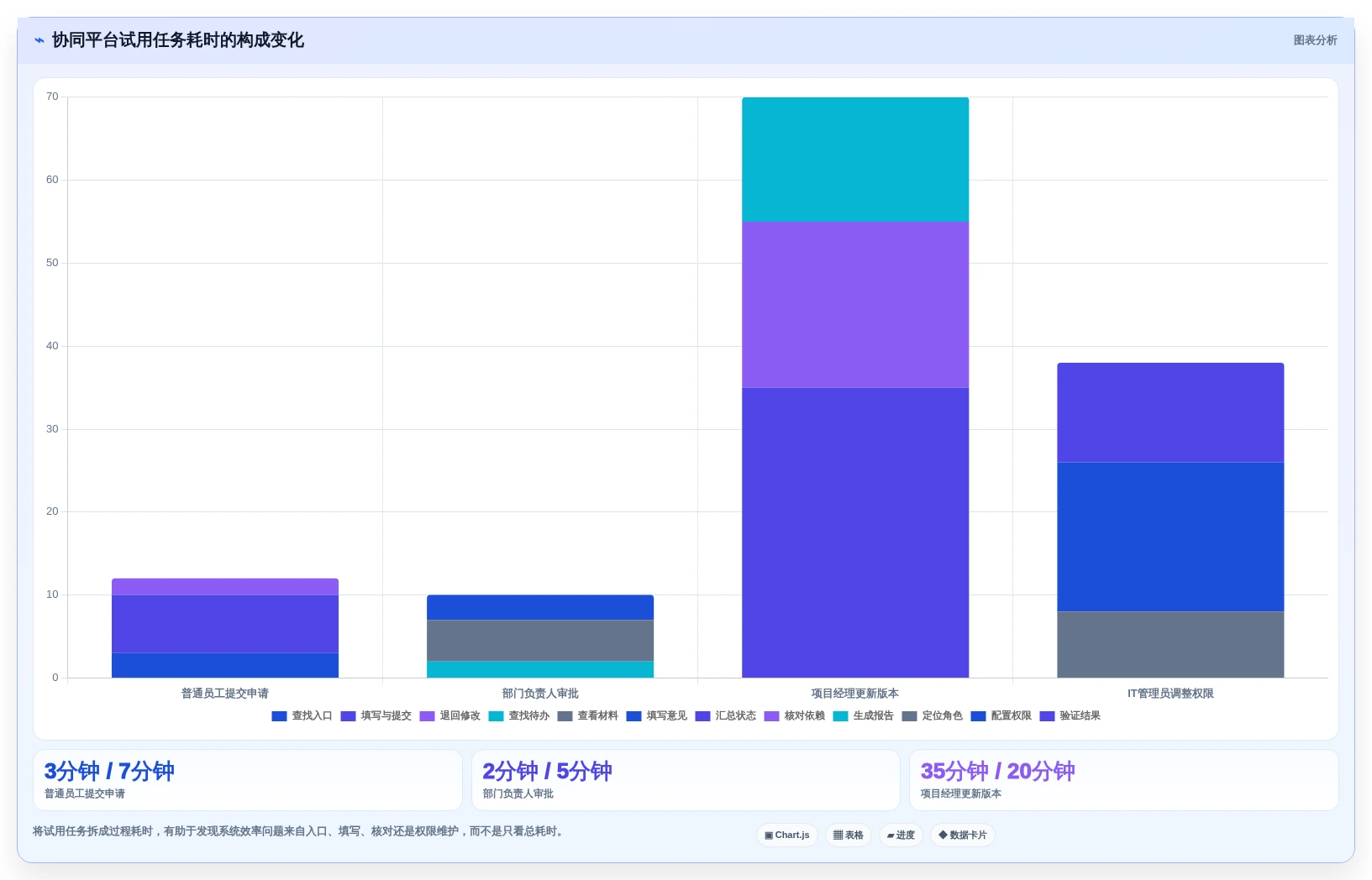Open the 35分钟 / 20分钟 stat card
1372x880 pixels.
(1124, 780)
